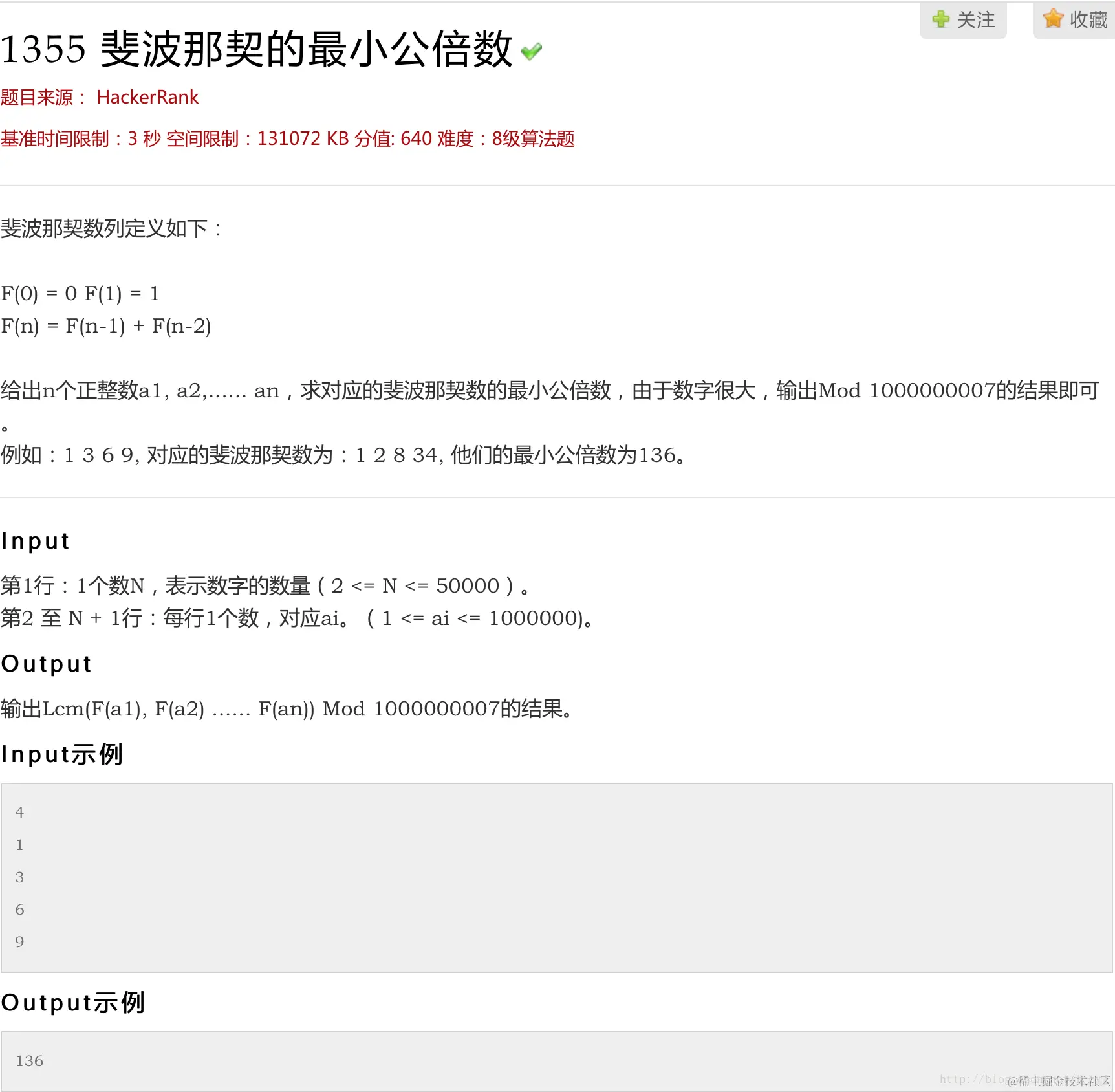This screenshot has width=1115, height=1092.
Task: Click the line 第2 至 N + 1行
Action: pyautogui.click(x=297, y=618)
